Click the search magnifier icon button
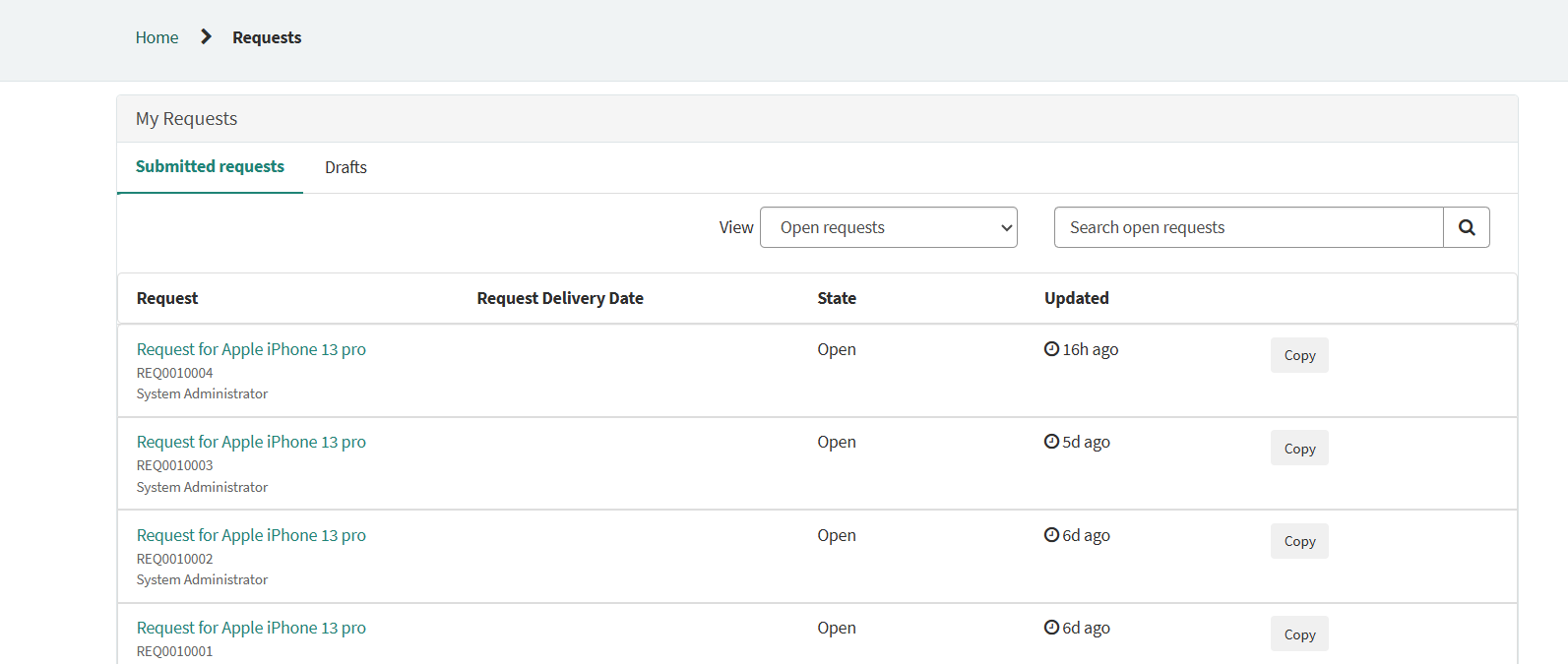The height and width of the screenshot is (664, 1568). tap(1467, 227)
